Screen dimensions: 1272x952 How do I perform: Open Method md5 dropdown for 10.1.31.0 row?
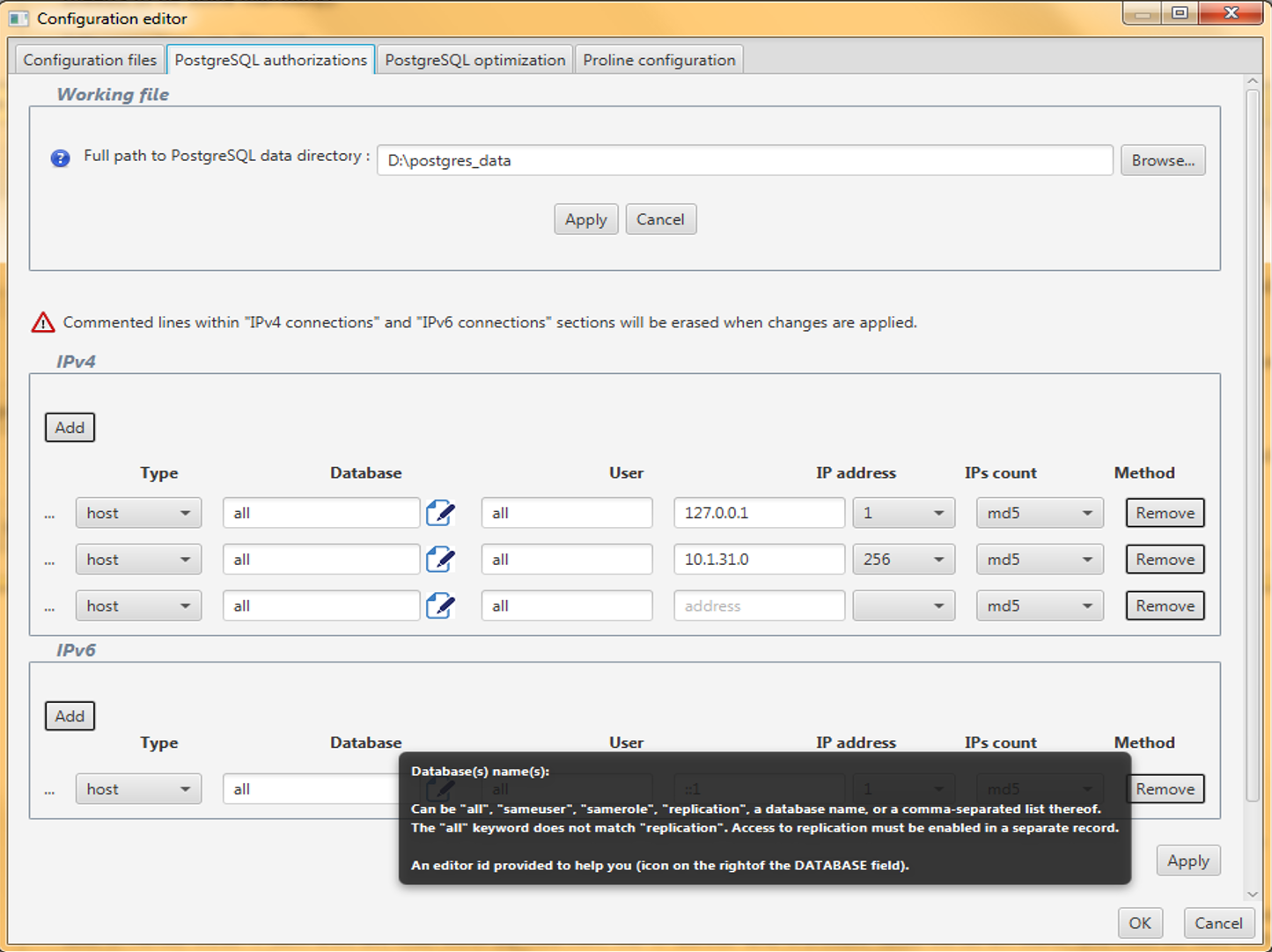tap(1040, 560)
